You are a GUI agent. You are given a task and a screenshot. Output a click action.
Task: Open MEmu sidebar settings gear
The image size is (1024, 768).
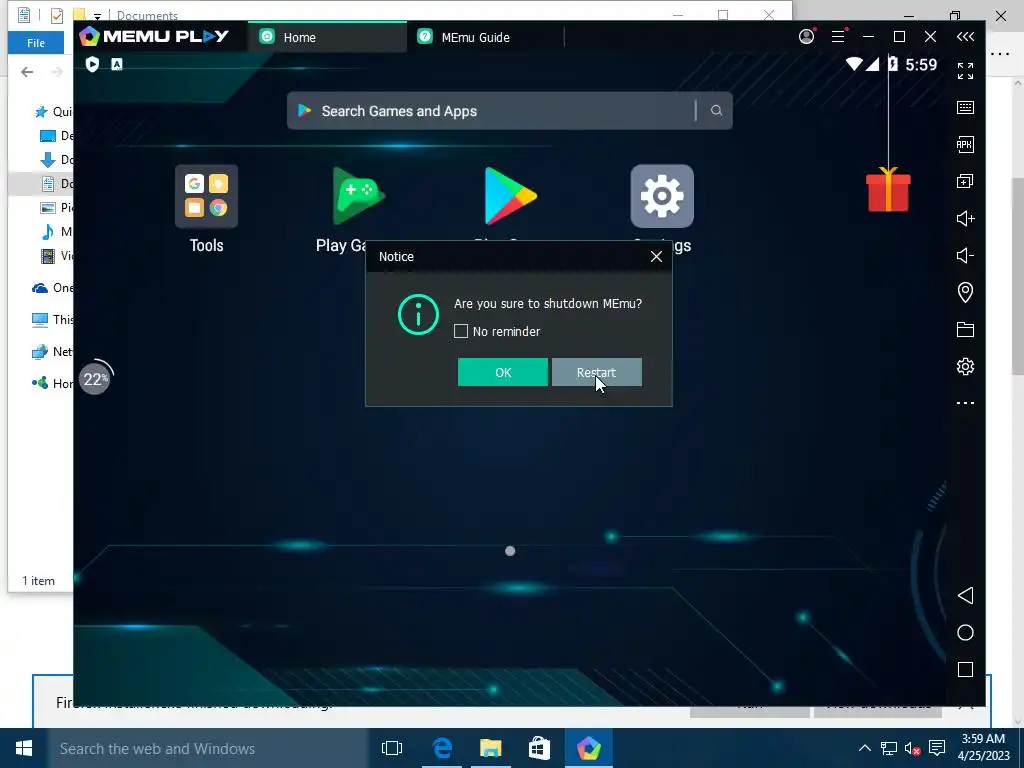click(965, 366)
